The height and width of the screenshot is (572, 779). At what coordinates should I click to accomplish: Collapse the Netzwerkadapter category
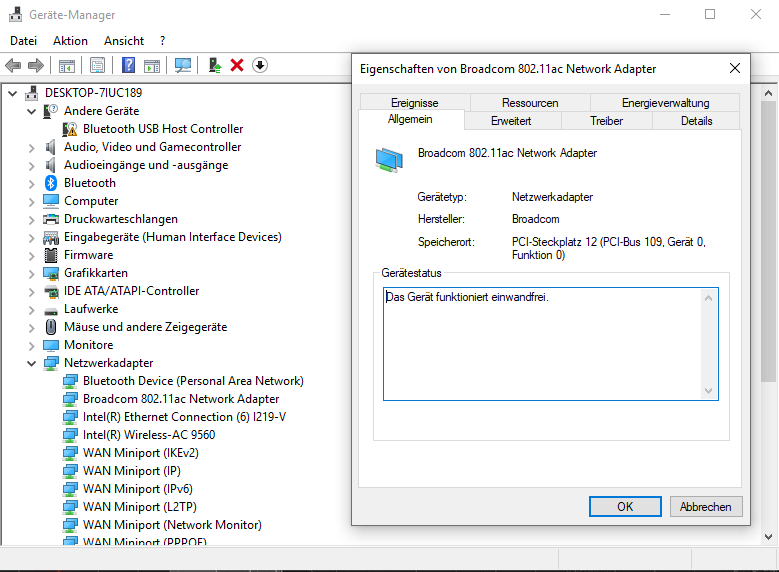coord(31,363)
